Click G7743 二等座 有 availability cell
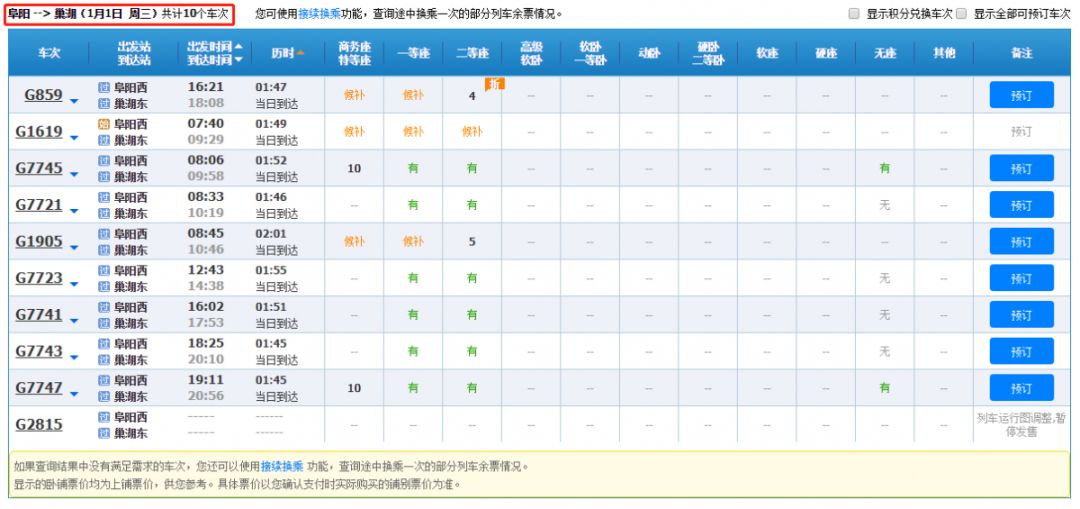This screenshot has height=509, width=1080. coord(472,351)
